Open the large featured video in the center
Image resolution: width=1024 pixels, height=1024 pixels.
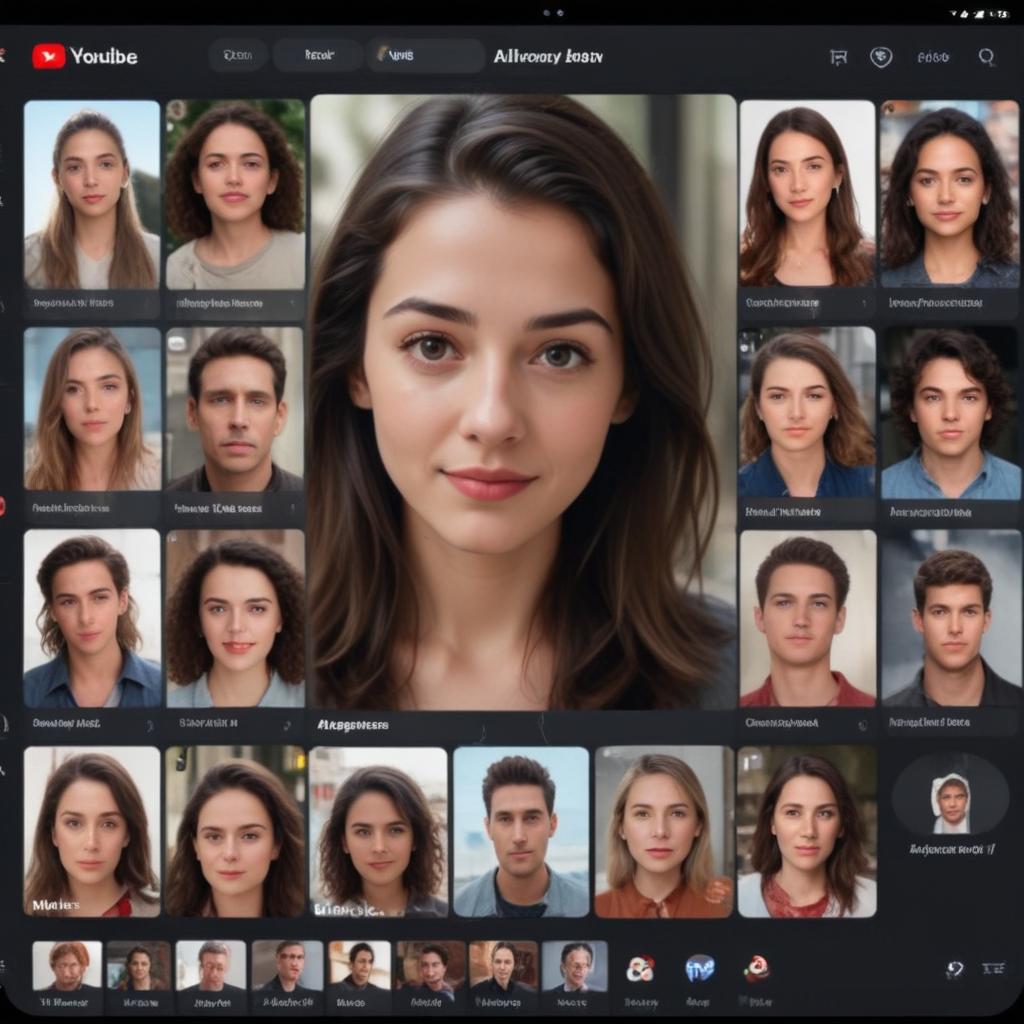point(522,400)
